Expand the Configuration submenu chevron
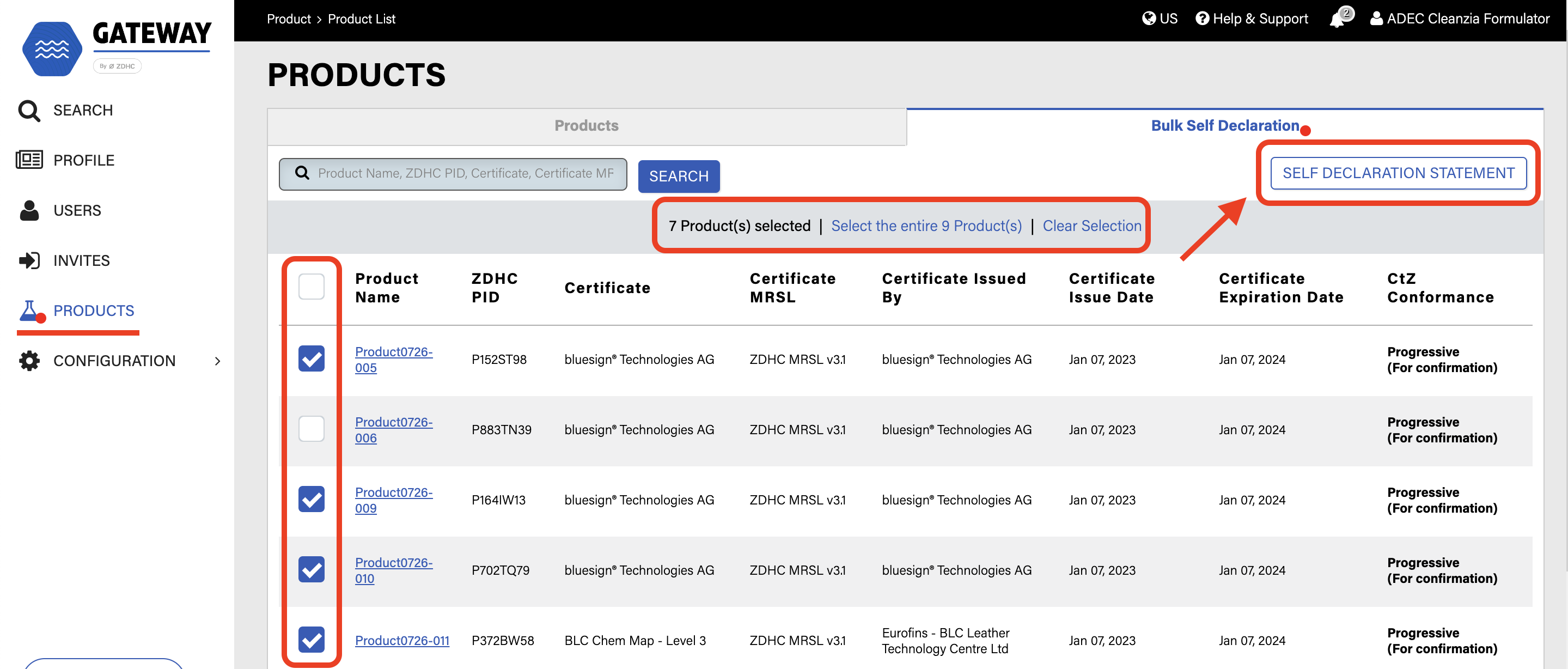1568x669 pixels. point(217,361)
